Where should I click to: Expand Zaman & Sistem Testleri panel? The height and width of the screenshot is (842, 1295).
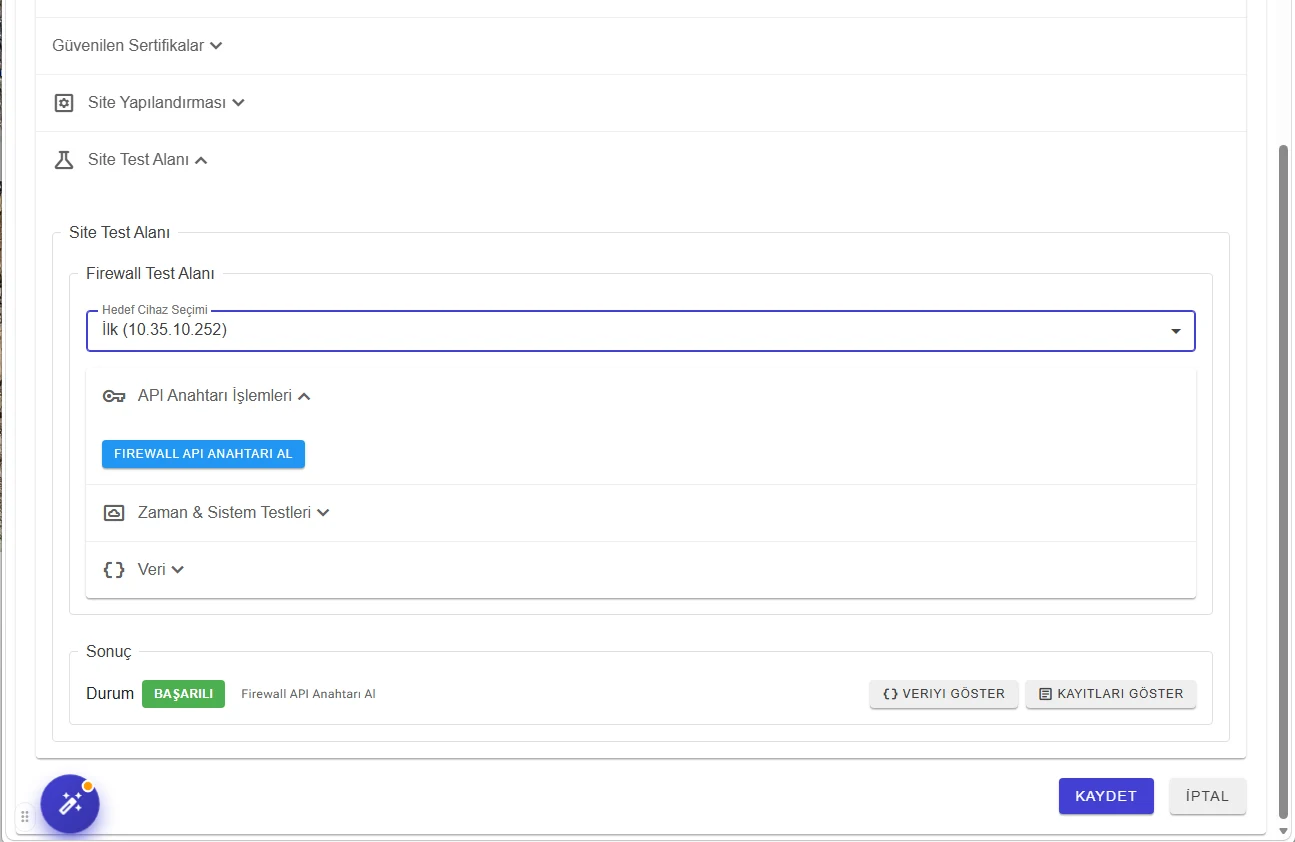[641, 513]
